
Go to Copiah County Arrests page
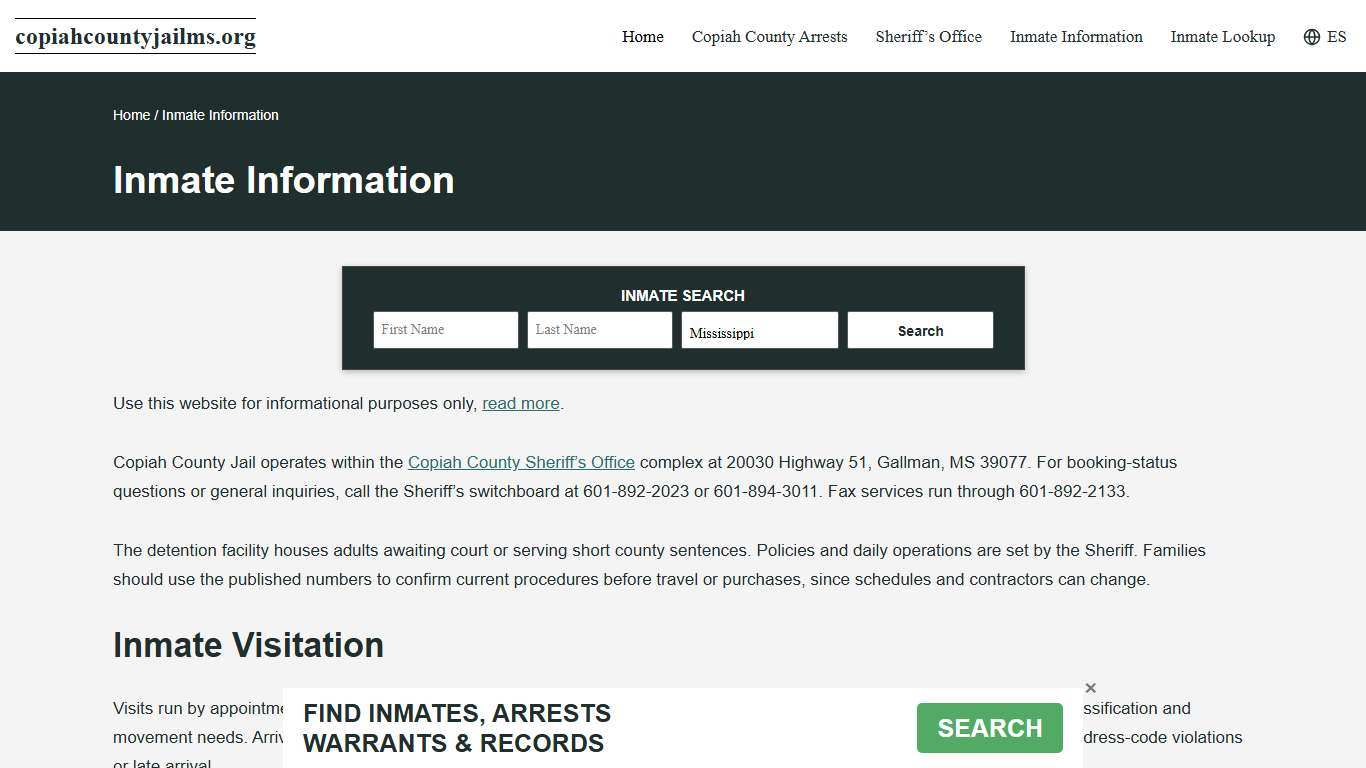click(x=769, y=37)
